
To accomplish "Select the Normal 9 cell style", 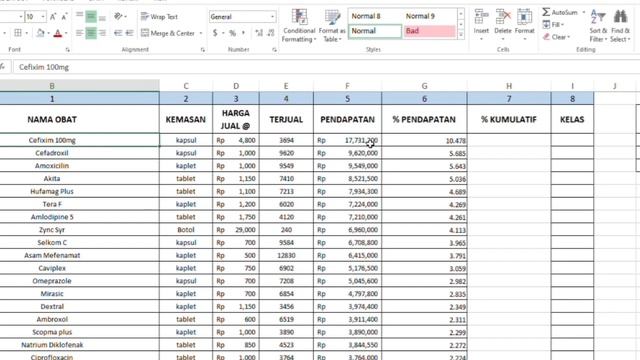I will click(430, 16).
